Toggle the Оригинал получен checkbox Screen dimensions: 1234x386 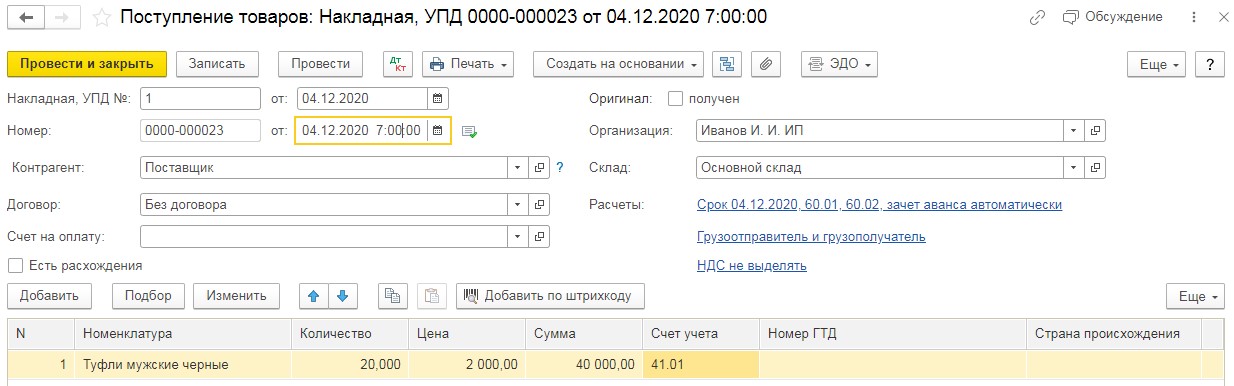[675, 99]
